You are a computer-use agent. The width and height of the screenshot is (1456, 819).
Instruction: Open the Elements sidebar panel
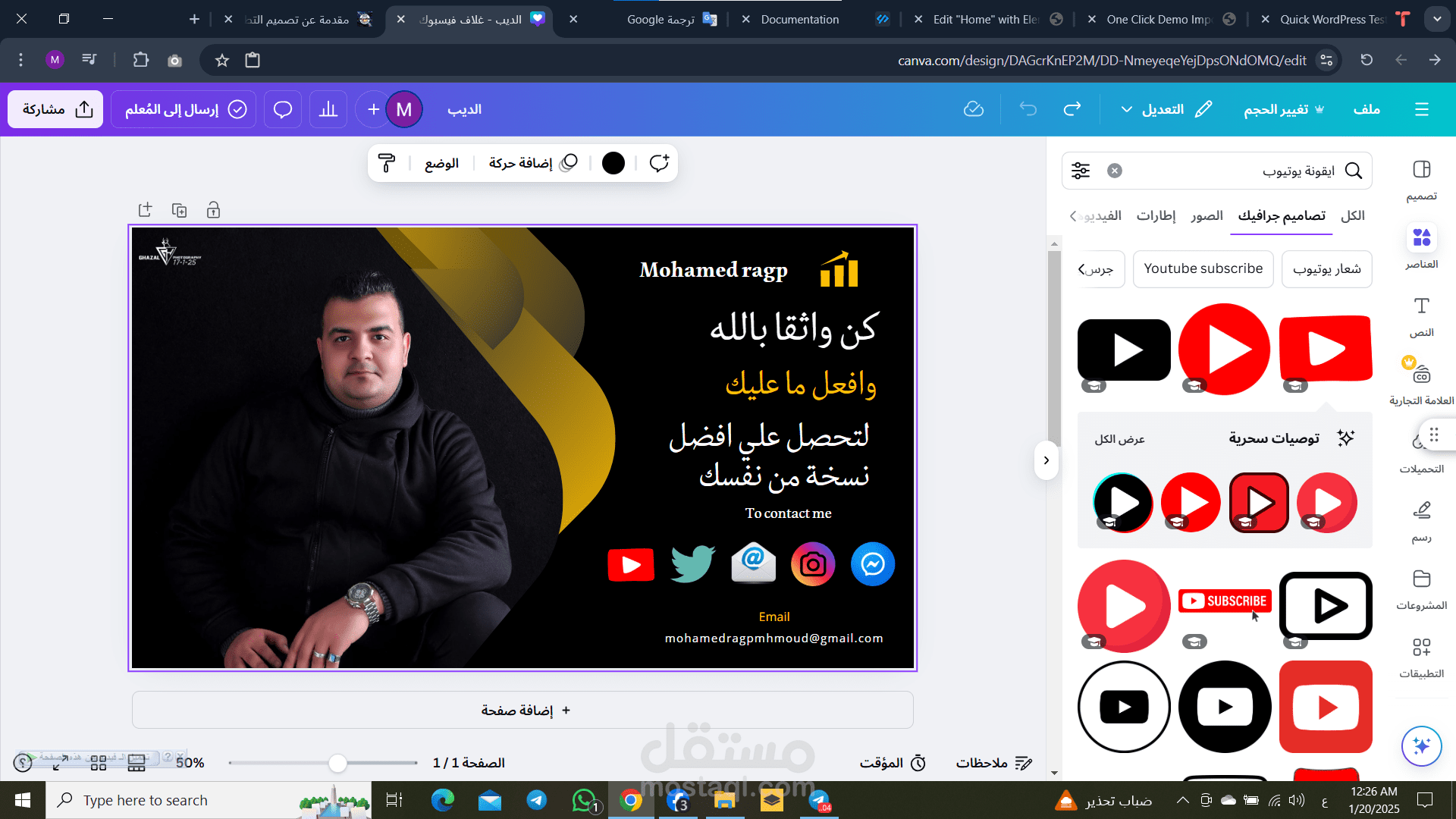[x=1421, y=246]
